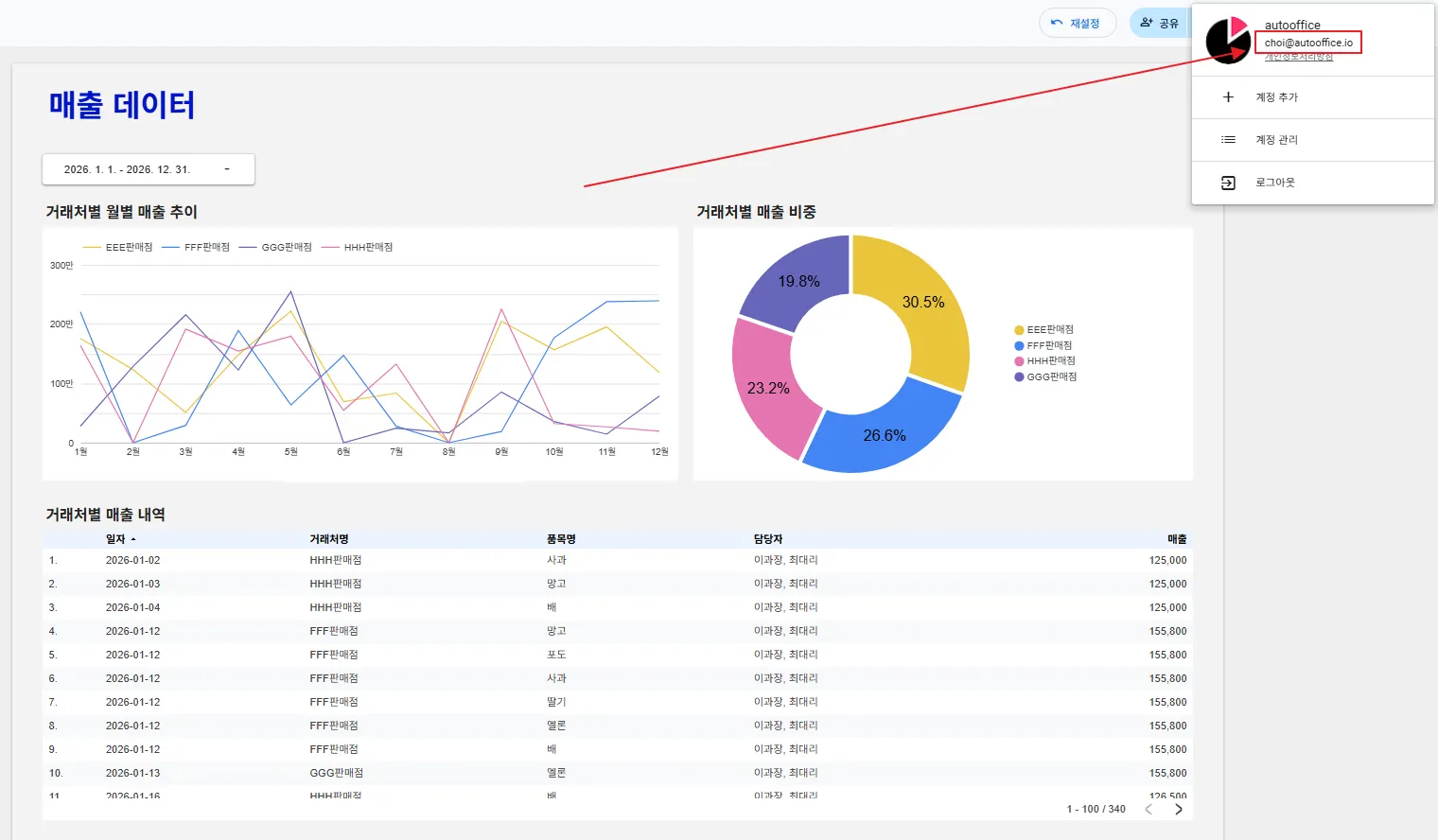
Task: Open the 2026. 1. 1. date range dropdown
Action: pyautogui.click(x=149, y=169)
